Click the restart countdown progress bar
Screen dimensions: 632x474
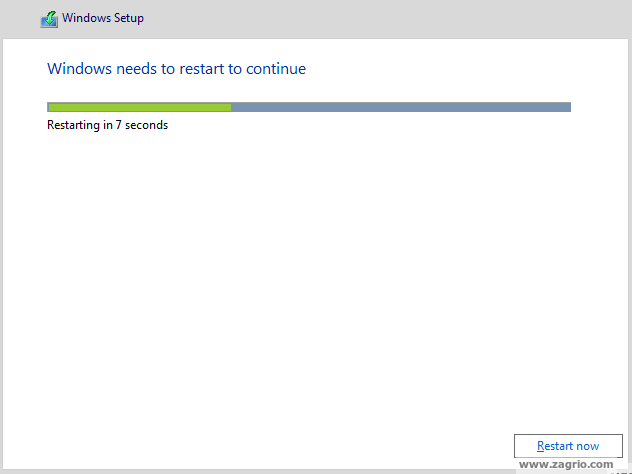coord(309,107)
